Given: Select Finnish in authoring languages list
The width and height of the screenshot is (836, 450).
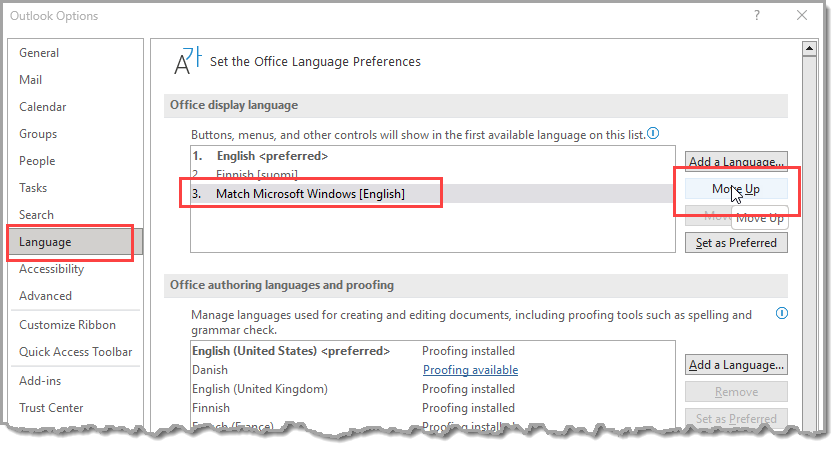Looking at the screenshot, I should click(432, 408).
